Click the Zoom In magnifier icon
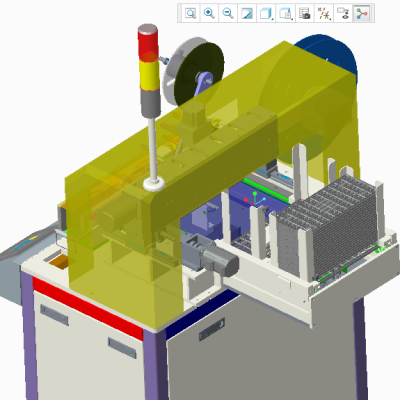The width and height of the screenshot is (400, 400). pyautogui.click(x=209, y=13)
